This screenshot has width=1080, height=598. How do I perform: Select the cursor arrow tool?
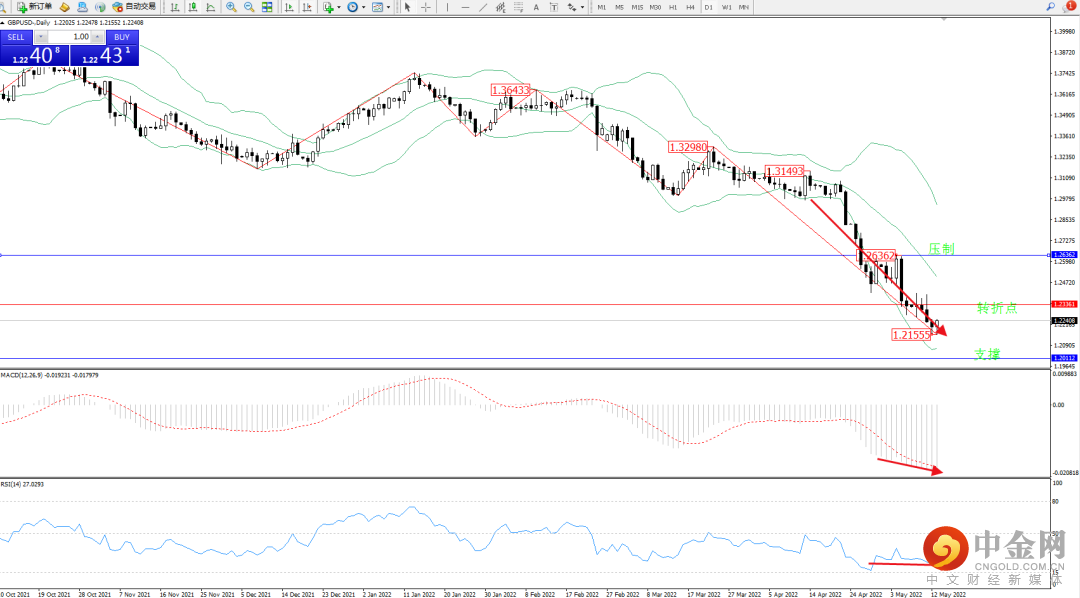tap(408, 7)
